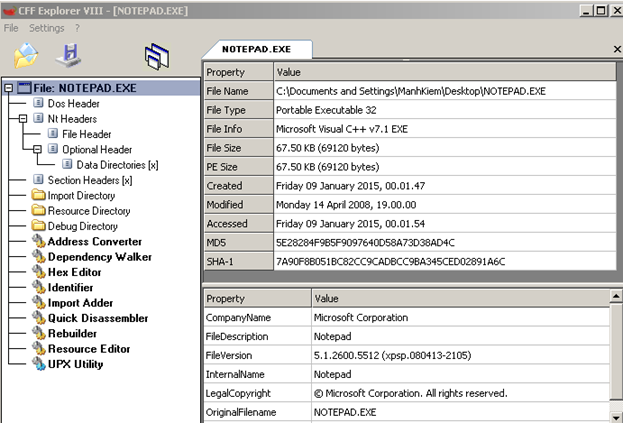The width and height of the screenshot is (623, 423).
Task: Switch to the NOTEPAD.EXE tab
Action: tap(257, 49)
